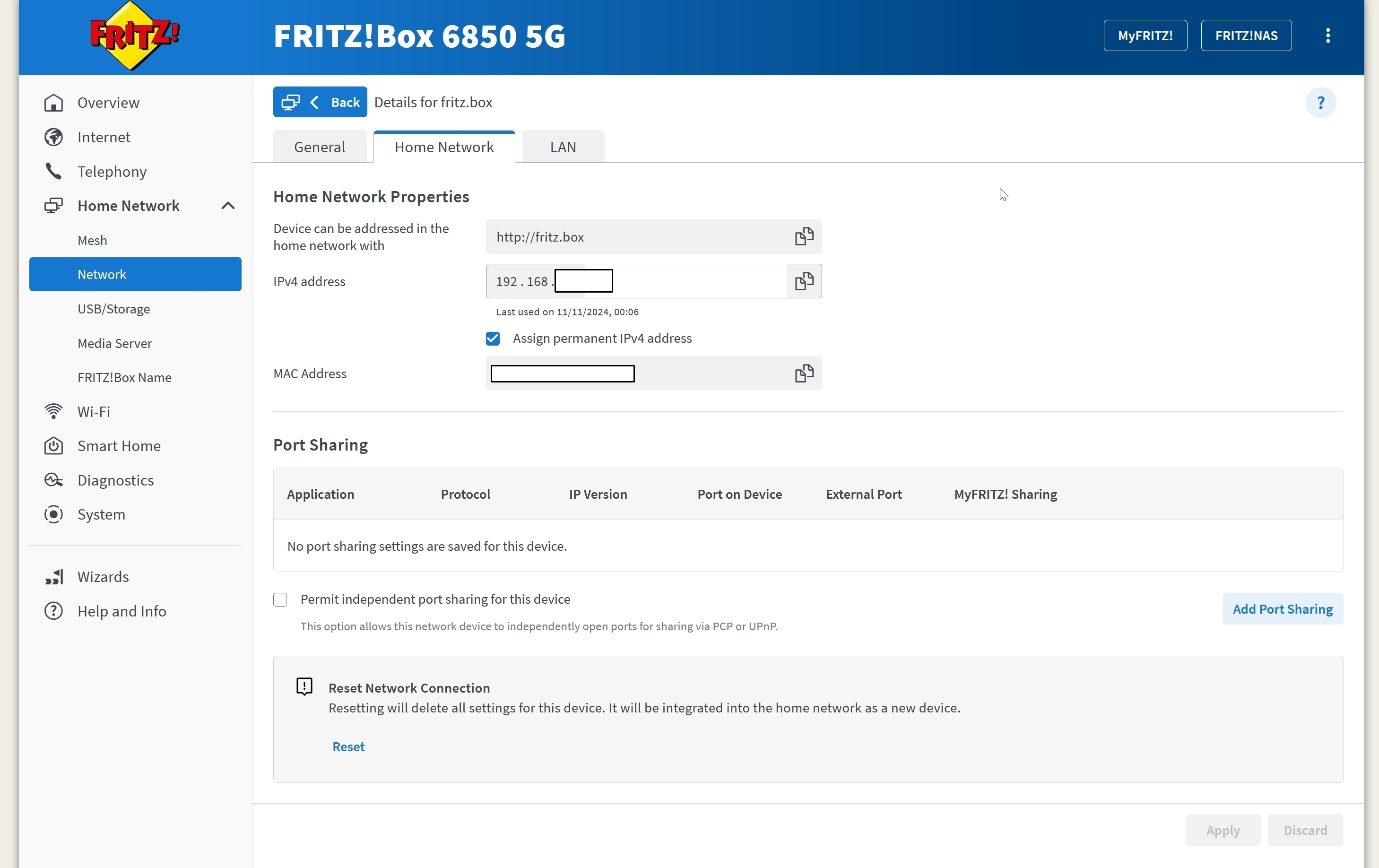Collapse the Home Network sidebar section

pyautogui.click(x=228, y=206)
